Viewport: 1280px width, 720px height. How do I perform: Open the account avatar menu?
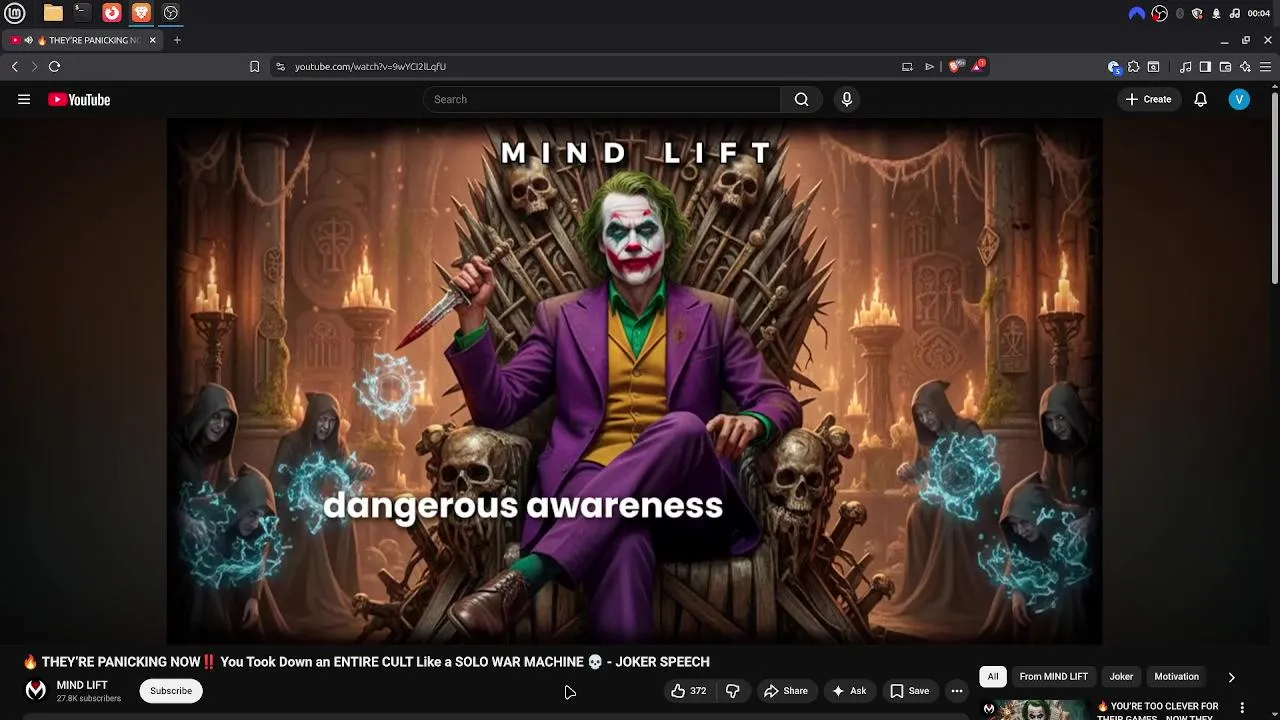(1239, 99)
